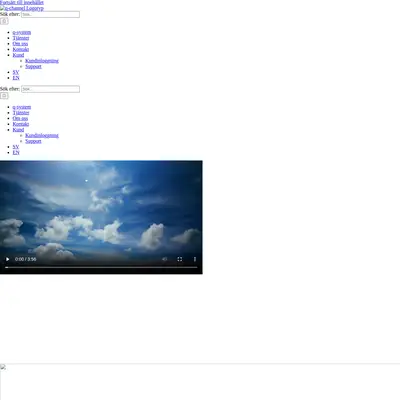
Task: Focus the second 'Sök efter' search field
Action: point(50,89)
